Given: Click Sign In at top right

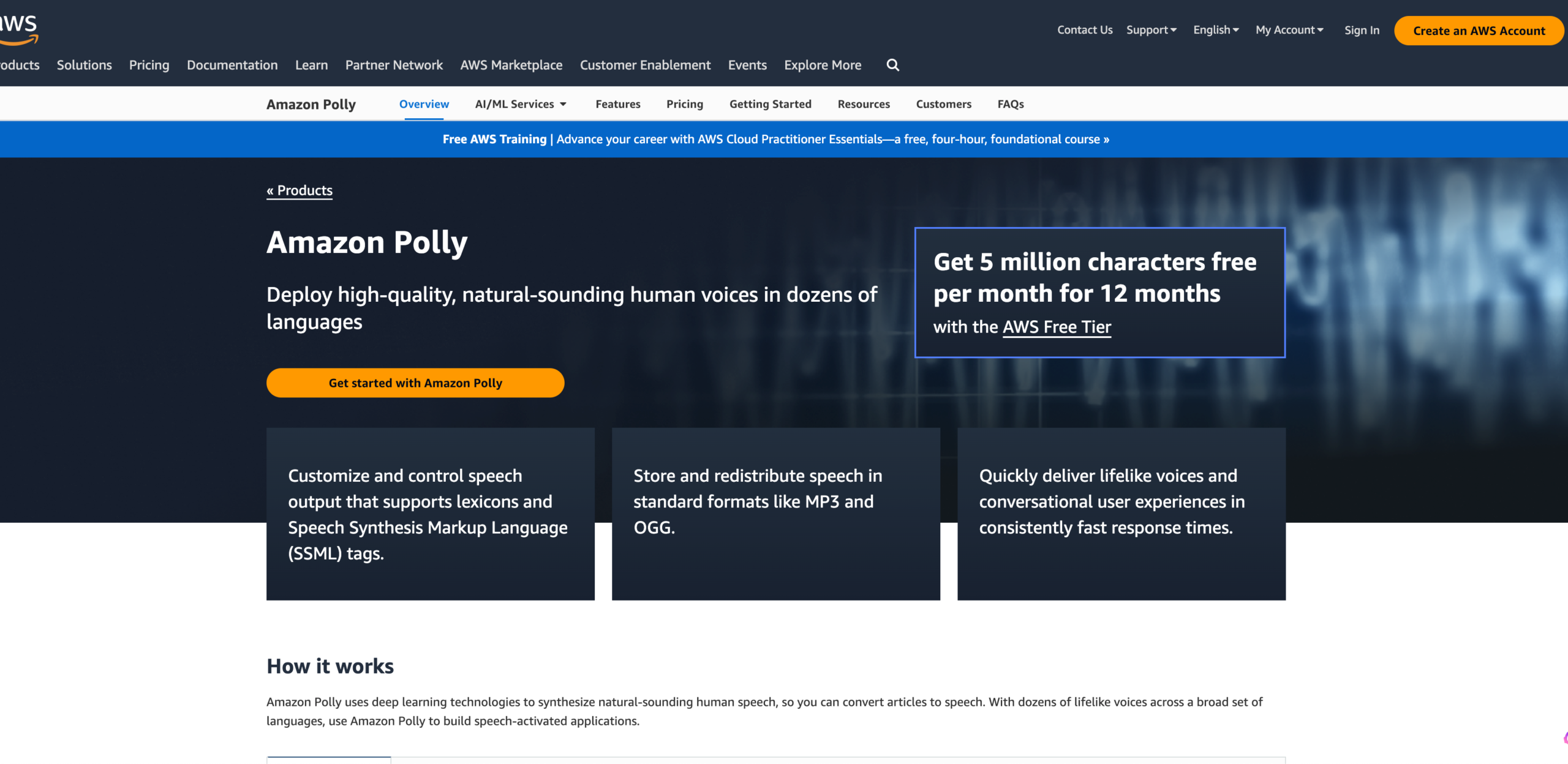Looking at the screenshot, I should pos(1361,30).
